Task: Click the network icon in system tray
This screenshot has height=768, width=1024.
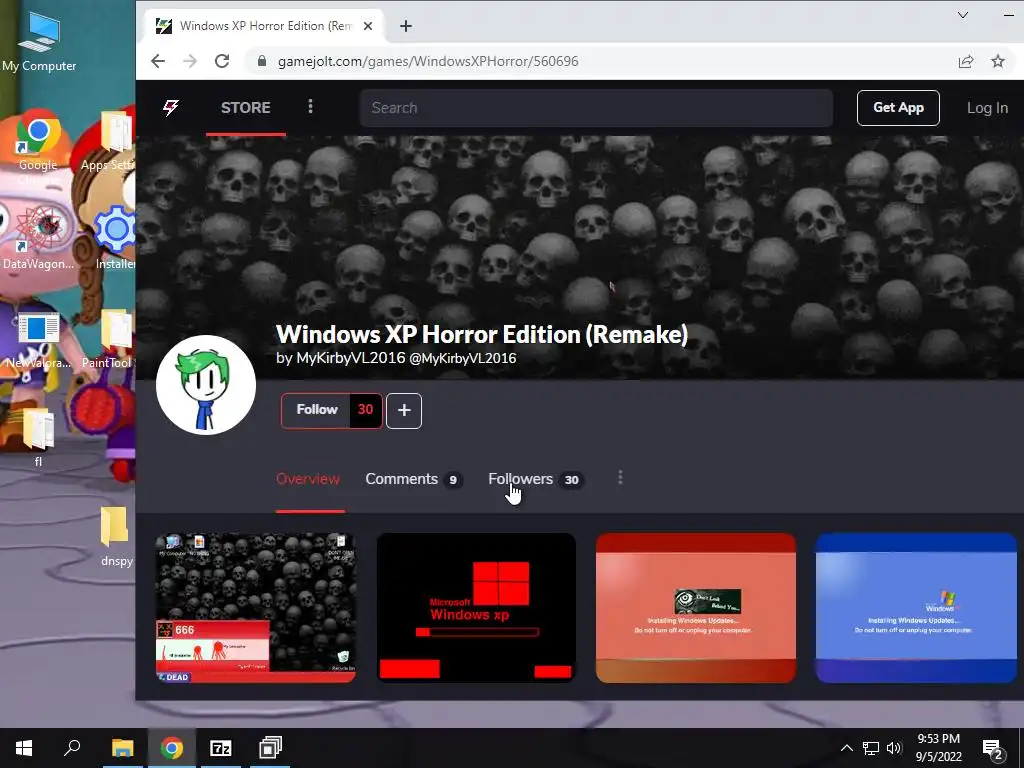Action: pyautogui.click(x=871, y=748)
